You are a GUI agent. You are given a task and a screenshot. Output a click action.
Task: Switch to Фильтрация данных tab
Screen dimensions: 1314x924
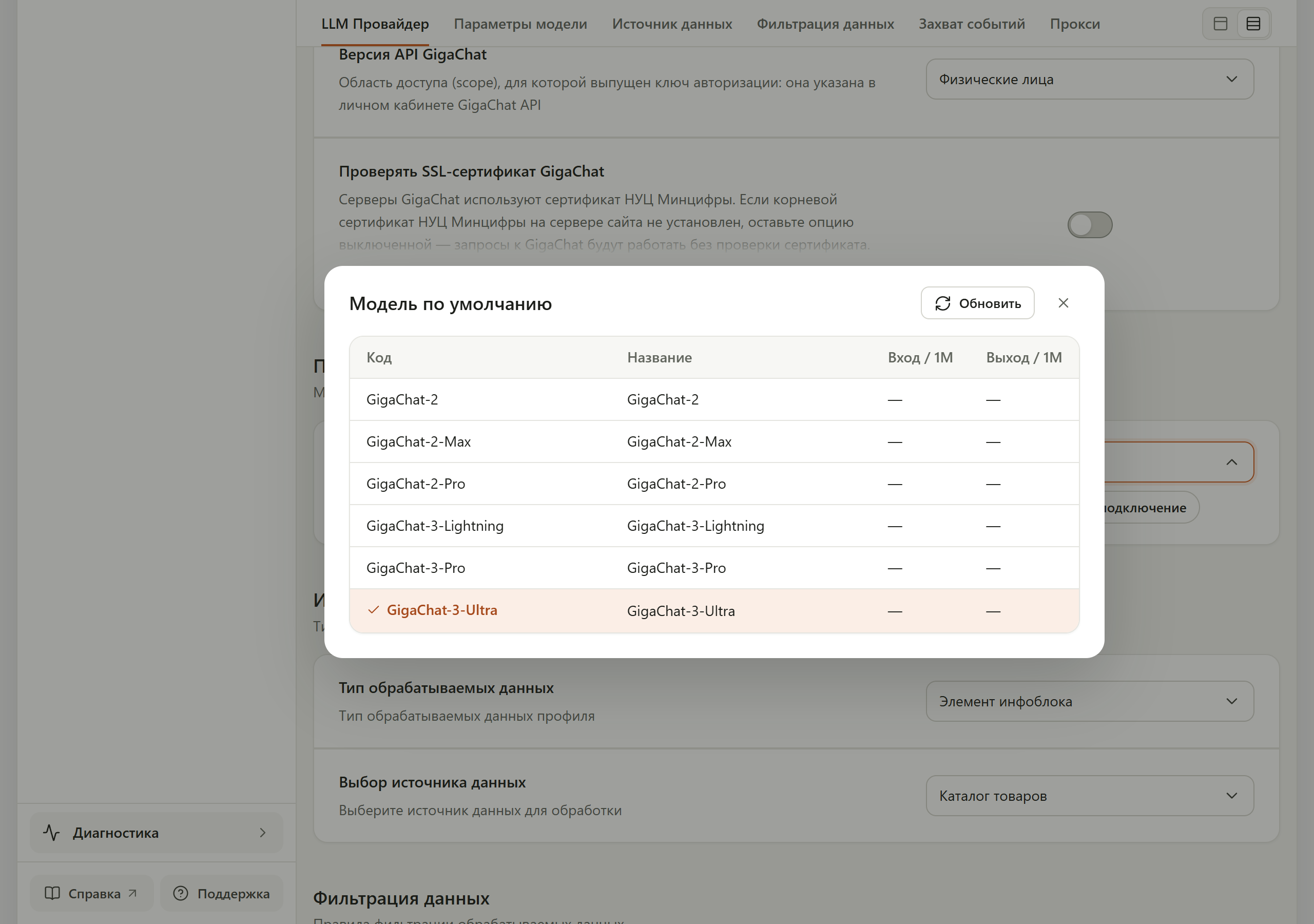coord(825,24)
